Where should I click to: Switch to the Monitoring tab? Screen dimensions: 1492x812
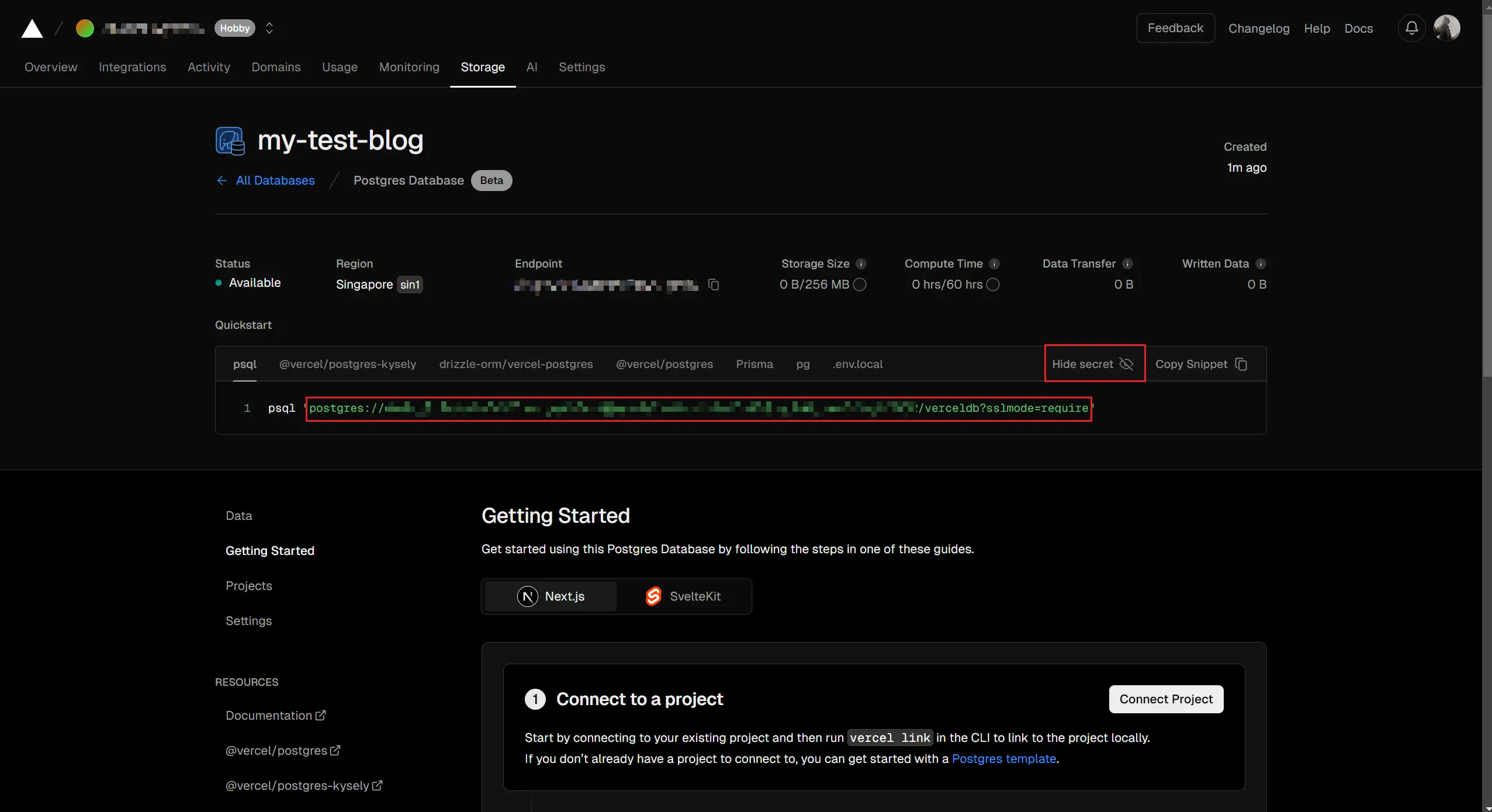click(x=409, y=67)
